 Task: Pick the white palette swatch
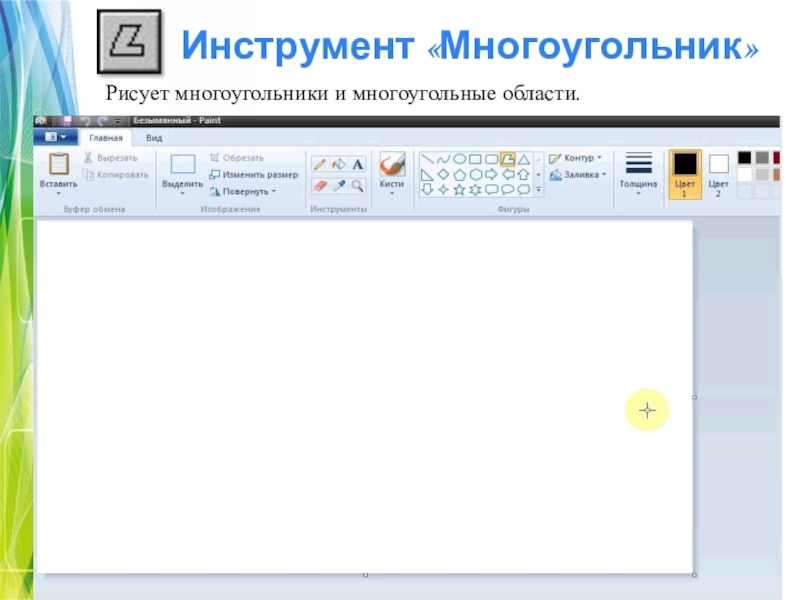coord(744,174)
